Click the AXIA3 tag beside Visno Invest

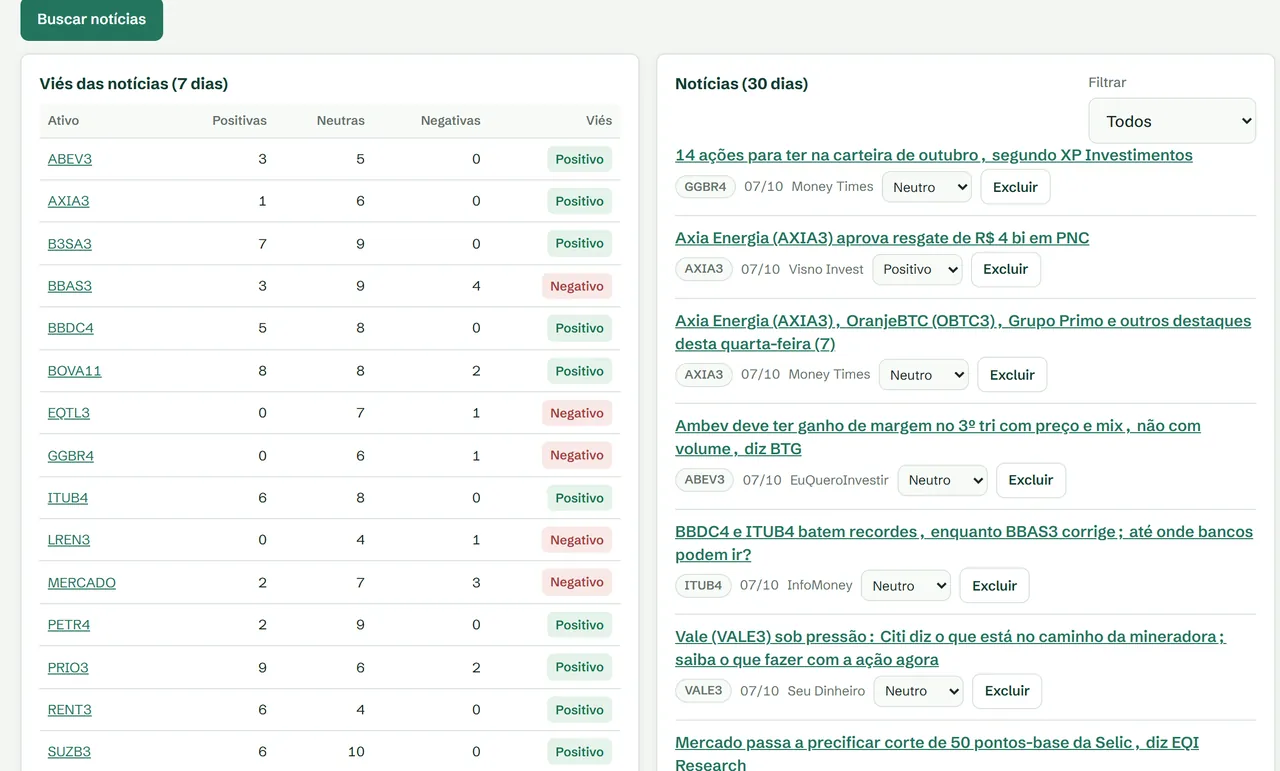(x=704, y=269)
